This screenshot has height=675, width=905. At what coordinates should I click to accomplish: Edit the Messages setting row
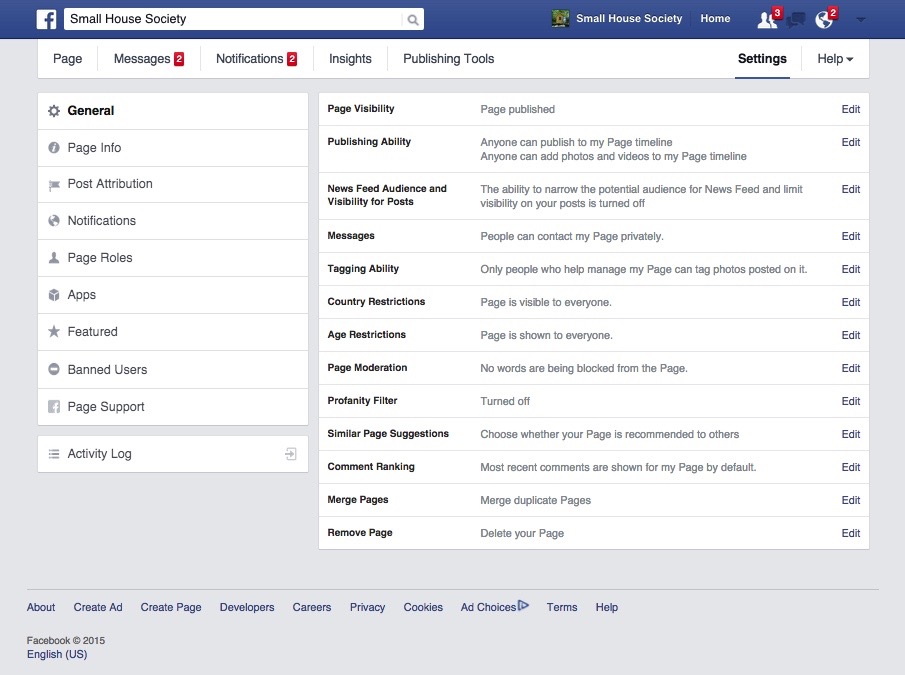(x=850, y=237)
